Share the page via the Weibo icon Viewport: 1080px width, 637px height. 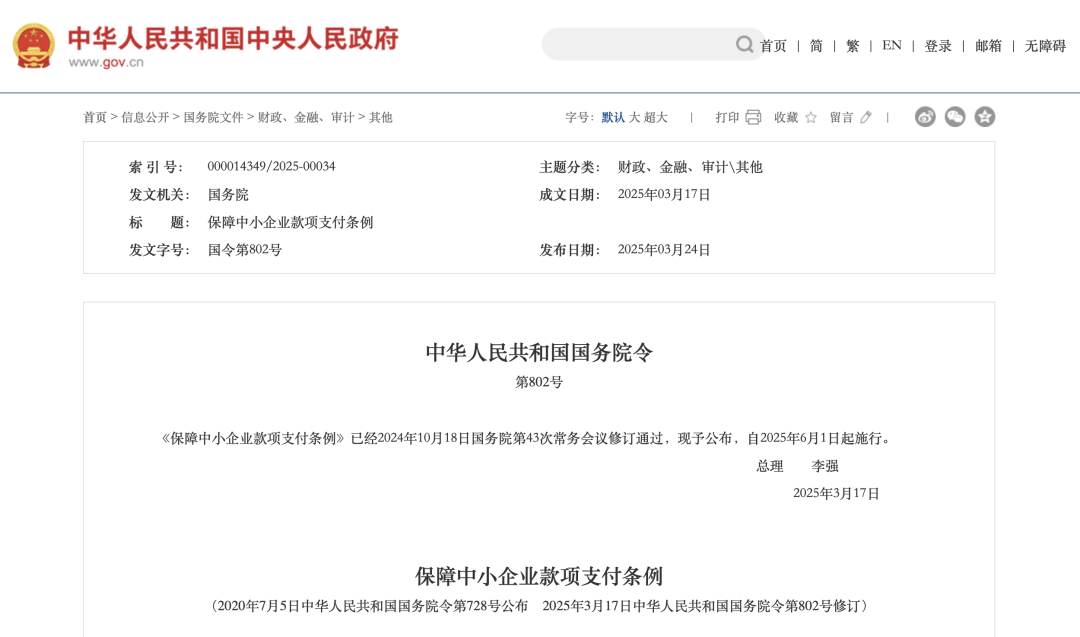pyautogui.click(x=925, y=116)
